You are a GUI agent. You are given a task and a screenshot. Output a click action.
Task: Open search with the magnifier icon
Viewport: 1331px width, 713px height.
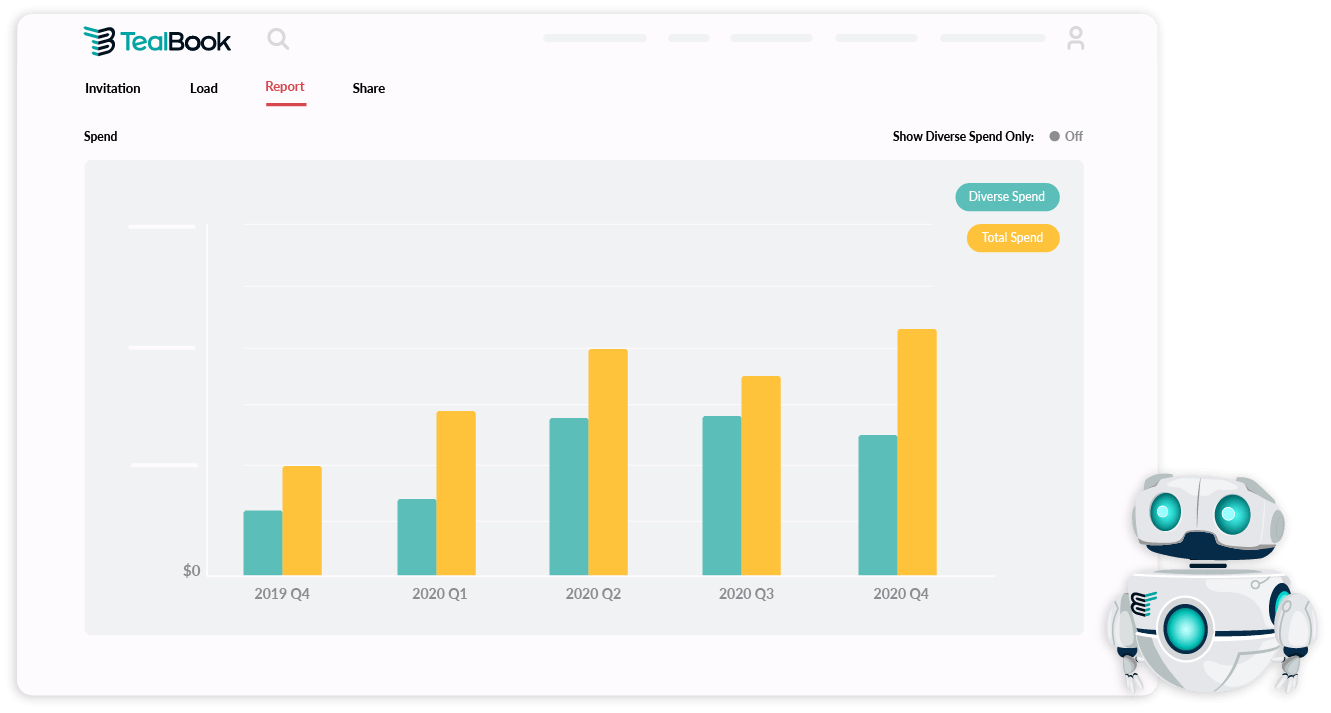click(x=278, y=39)
